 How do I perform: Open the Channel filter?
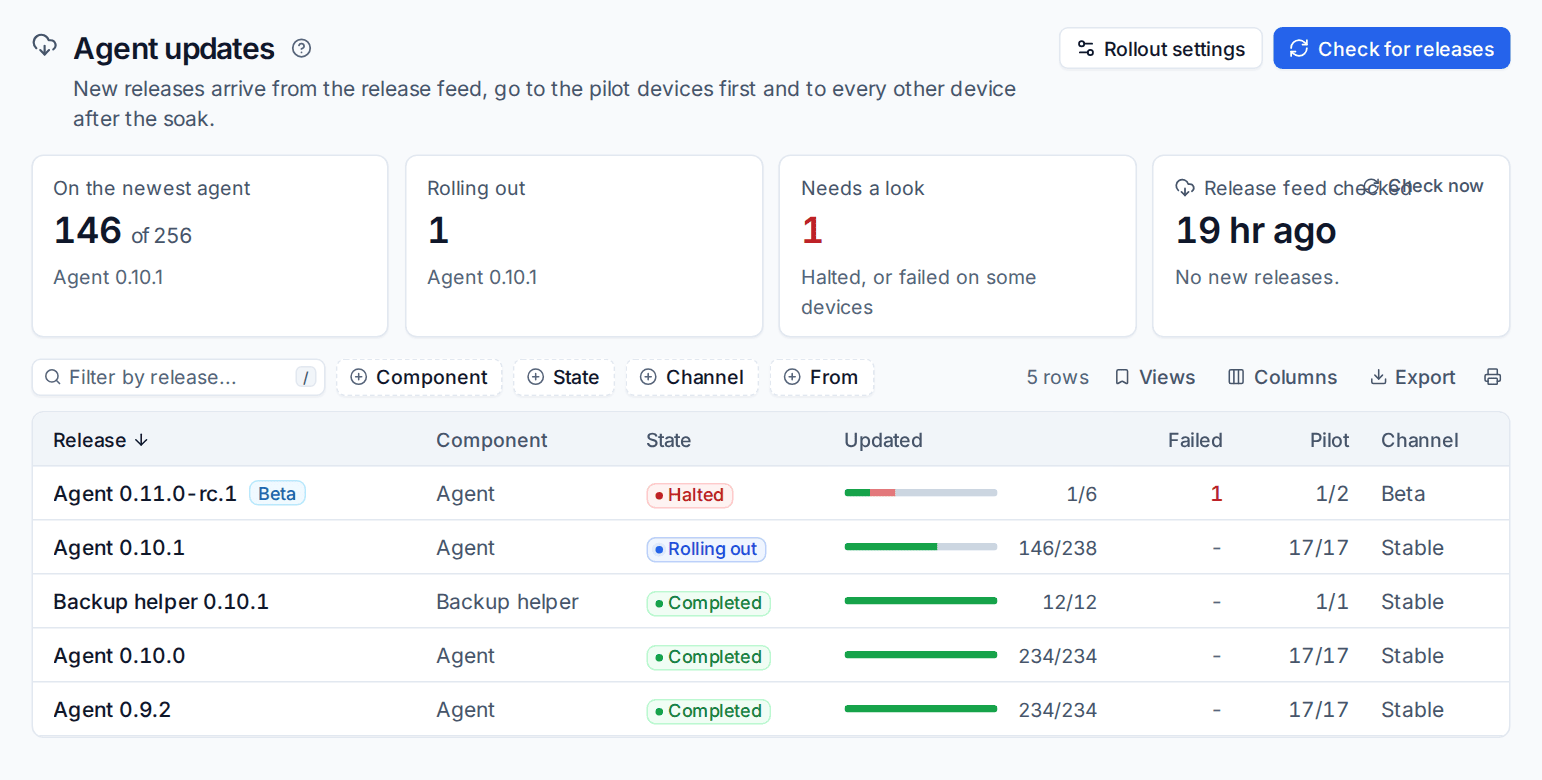[692, 377]
